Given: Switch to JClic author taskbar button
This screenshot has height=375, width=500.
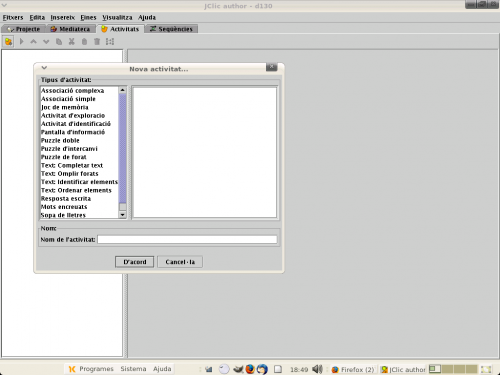Looking at the screenshot, I should 403,369.
